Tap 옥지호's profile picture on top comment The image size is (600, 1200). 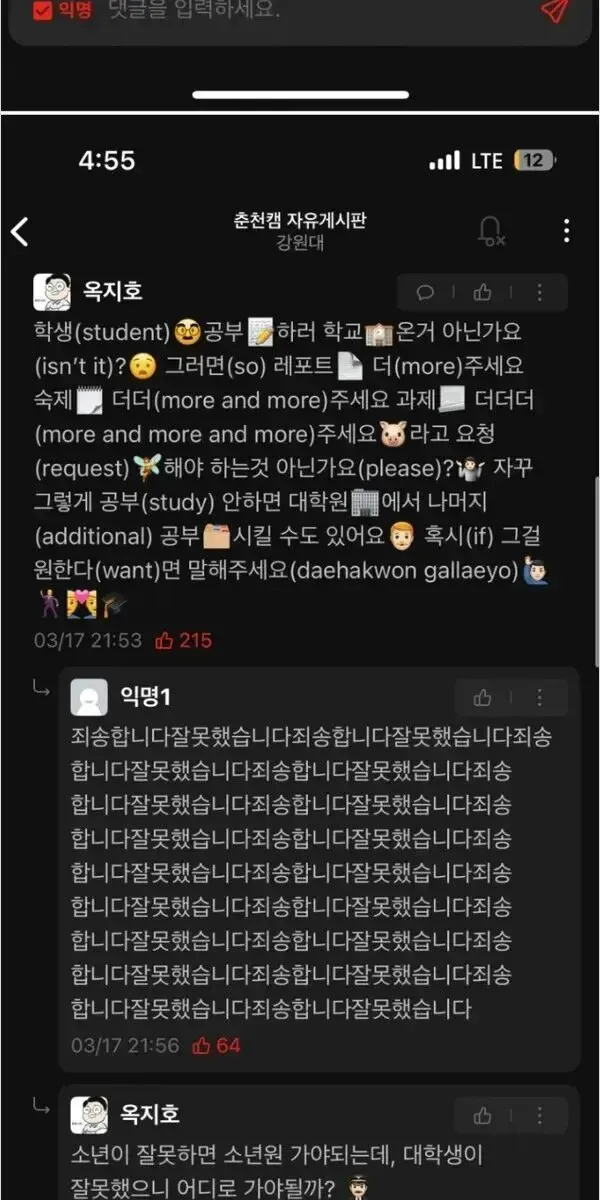pyautogui.click(x=52, y=292)
